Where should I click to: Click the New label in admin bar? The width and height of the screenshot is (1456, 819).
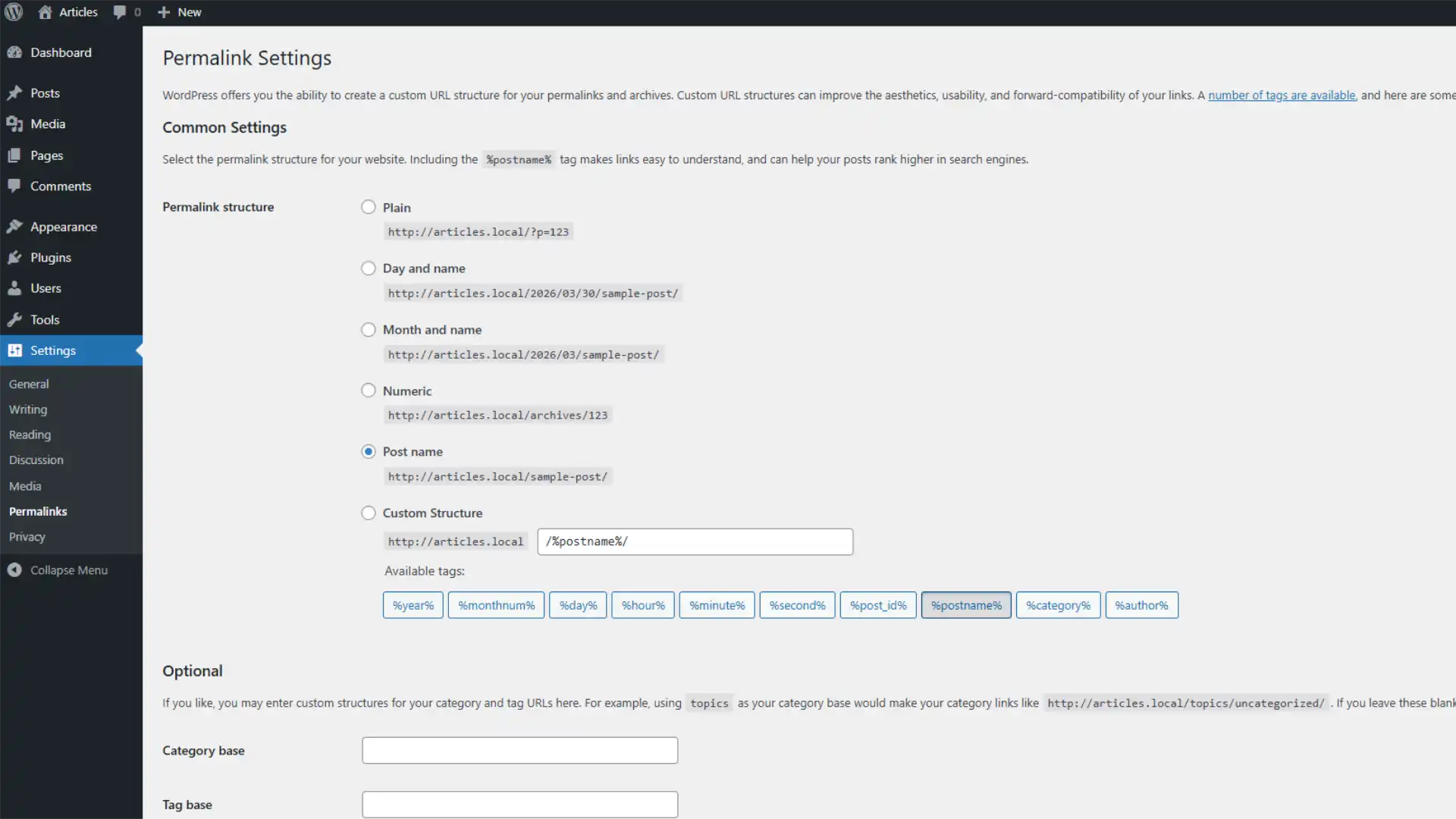[x=190, y=12]
